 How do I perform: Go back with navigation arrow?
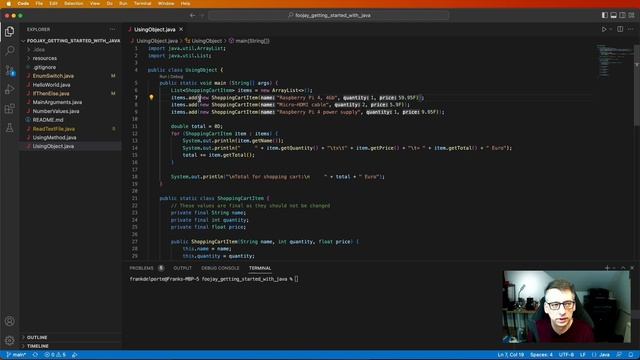click(192, 16)
